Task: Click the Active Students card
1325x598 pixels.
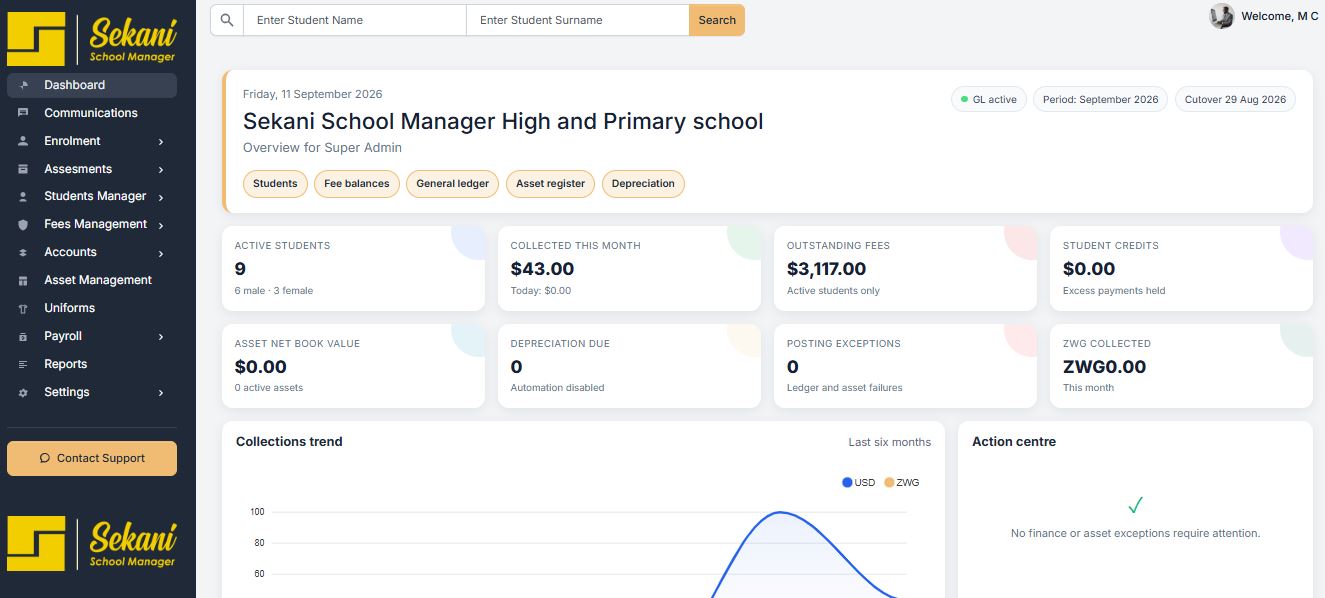Action: point(353,268)
